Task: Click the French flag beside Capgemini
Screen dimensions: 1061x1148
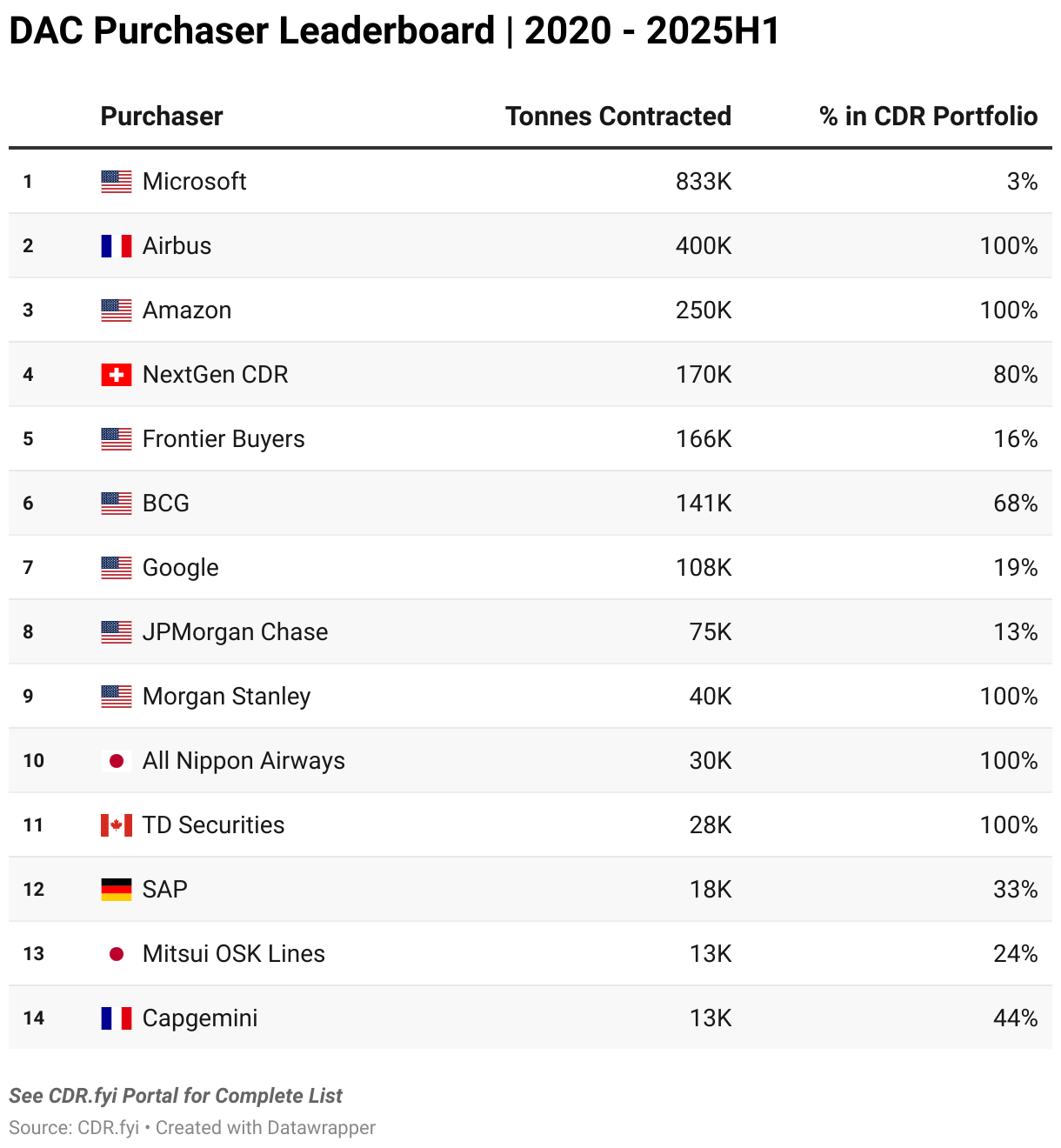Action: point(117,1018)
